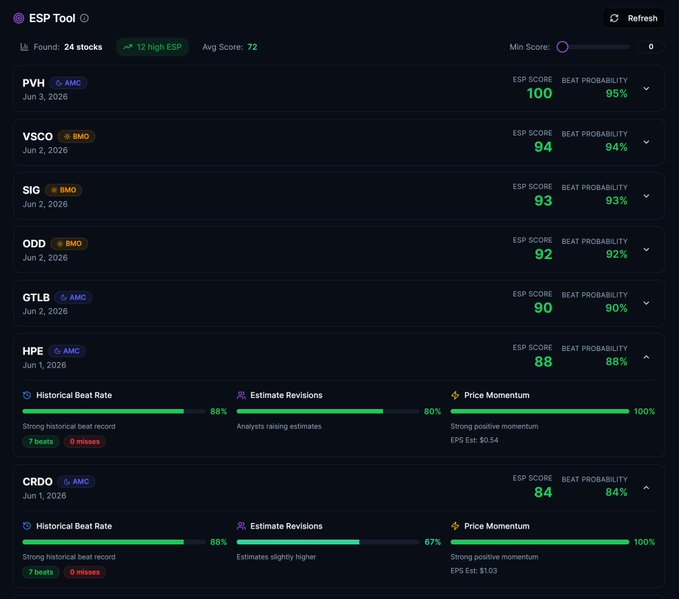Screen dimensions: 679x599
Task: Expand the GTLB stock row
Action: tap(646, 303)
